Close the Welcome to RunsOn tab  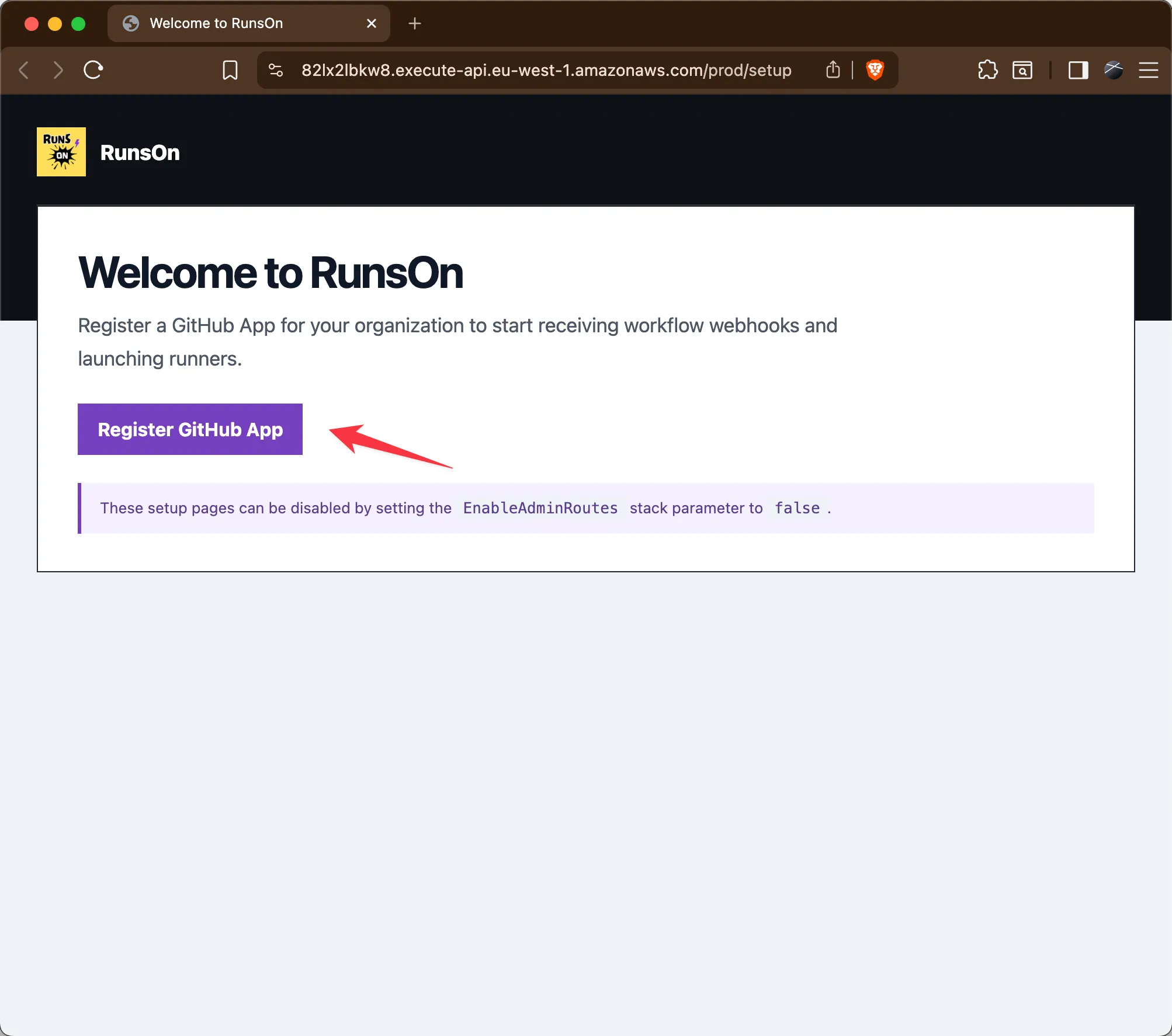click(372, 23)
